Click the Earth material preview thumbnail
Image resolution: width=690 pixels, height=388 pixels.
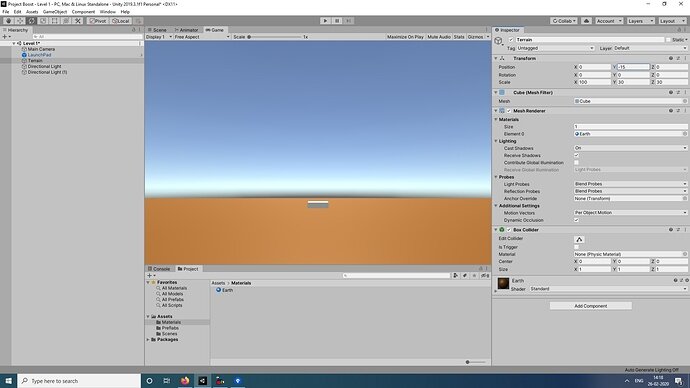pos(503,284)
